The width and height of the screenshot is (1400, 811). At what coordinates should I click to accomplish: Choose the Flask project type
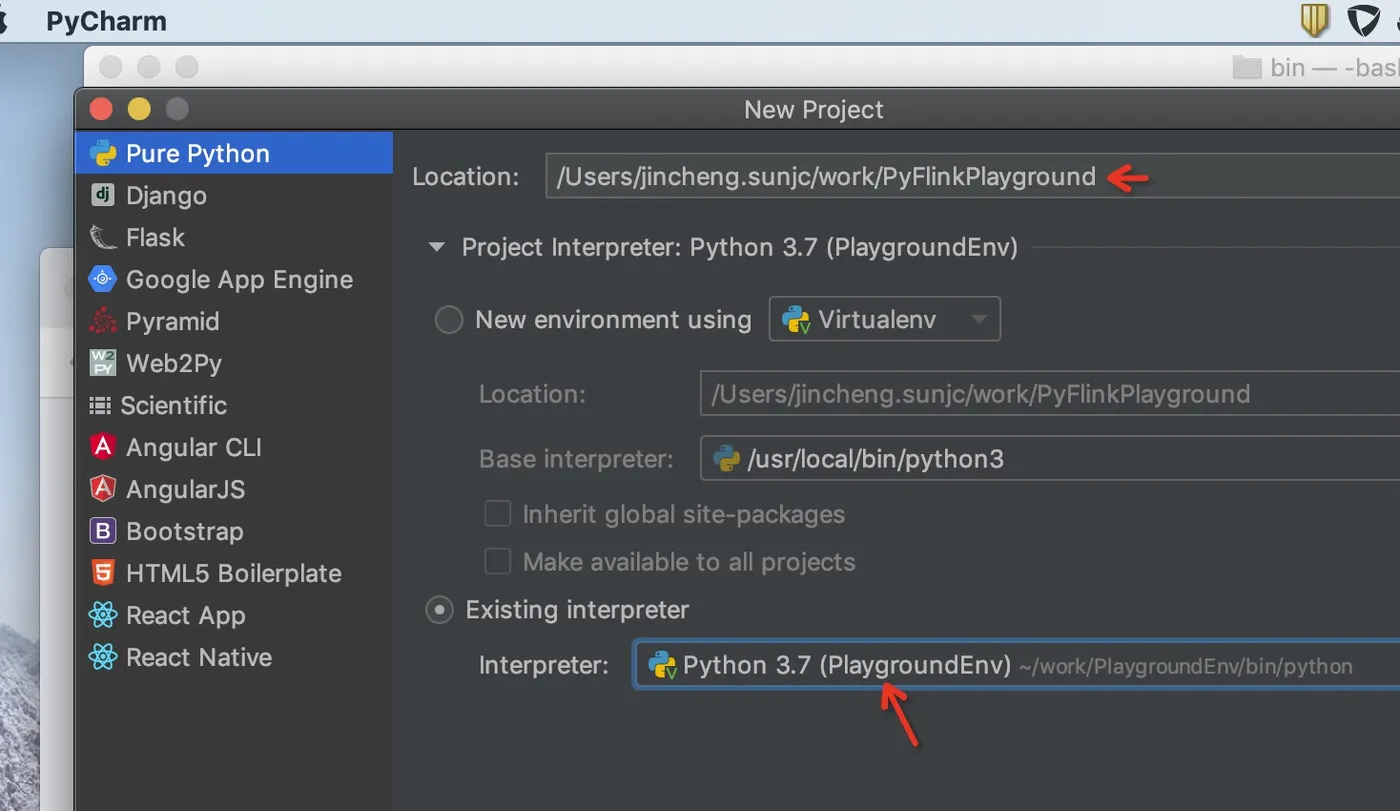pyautogui.click(x=234, y=237)
